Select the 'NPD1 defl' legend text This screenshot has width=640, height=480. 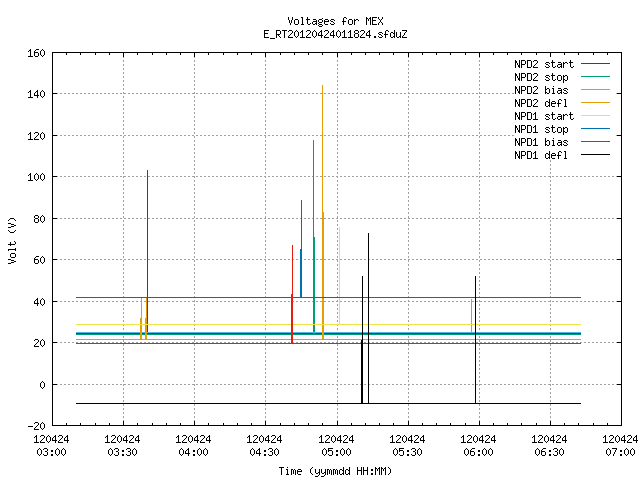[541, 155]
